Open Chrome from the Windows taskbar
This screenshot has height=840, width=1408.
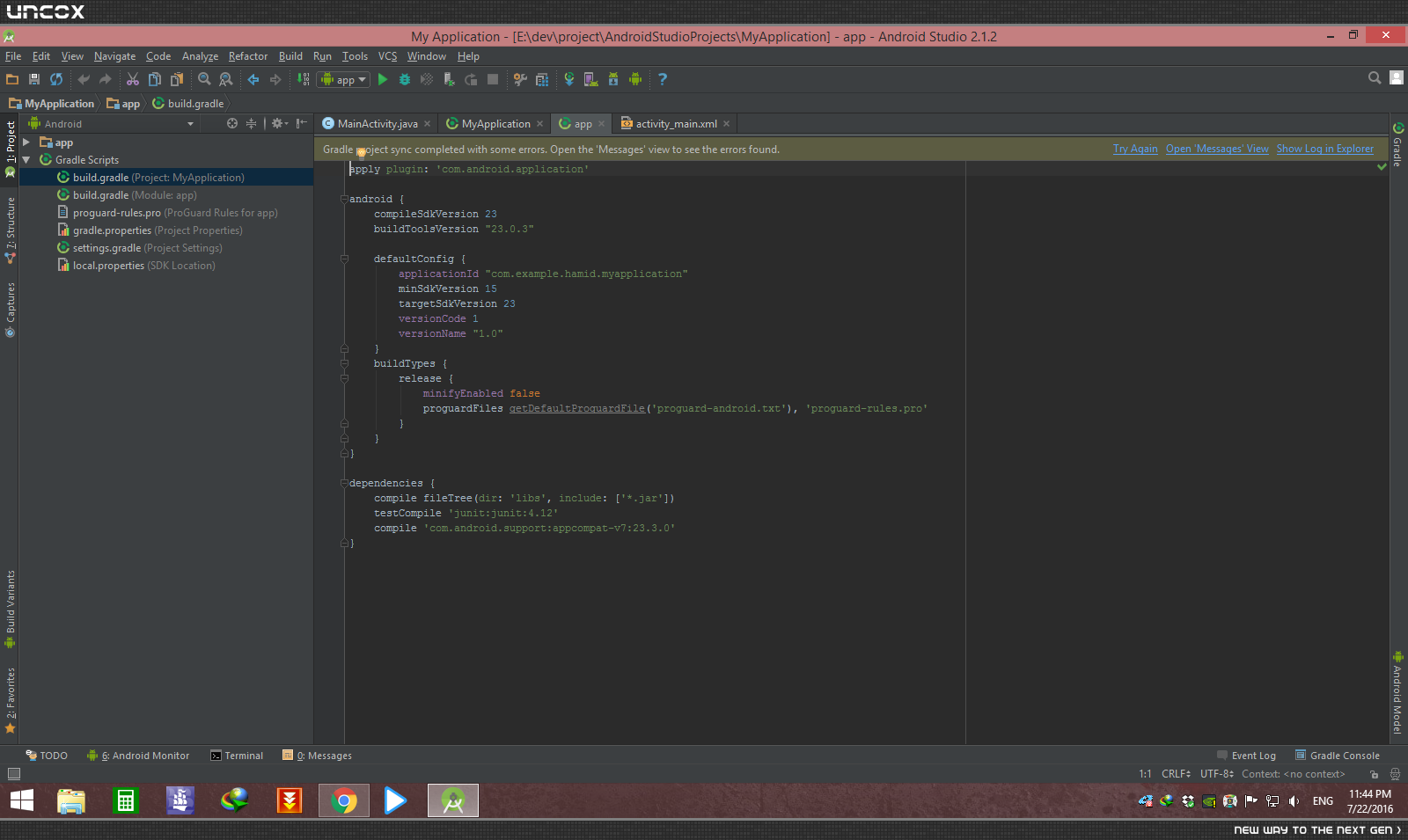pyautogui.click(x=344, y=800)
